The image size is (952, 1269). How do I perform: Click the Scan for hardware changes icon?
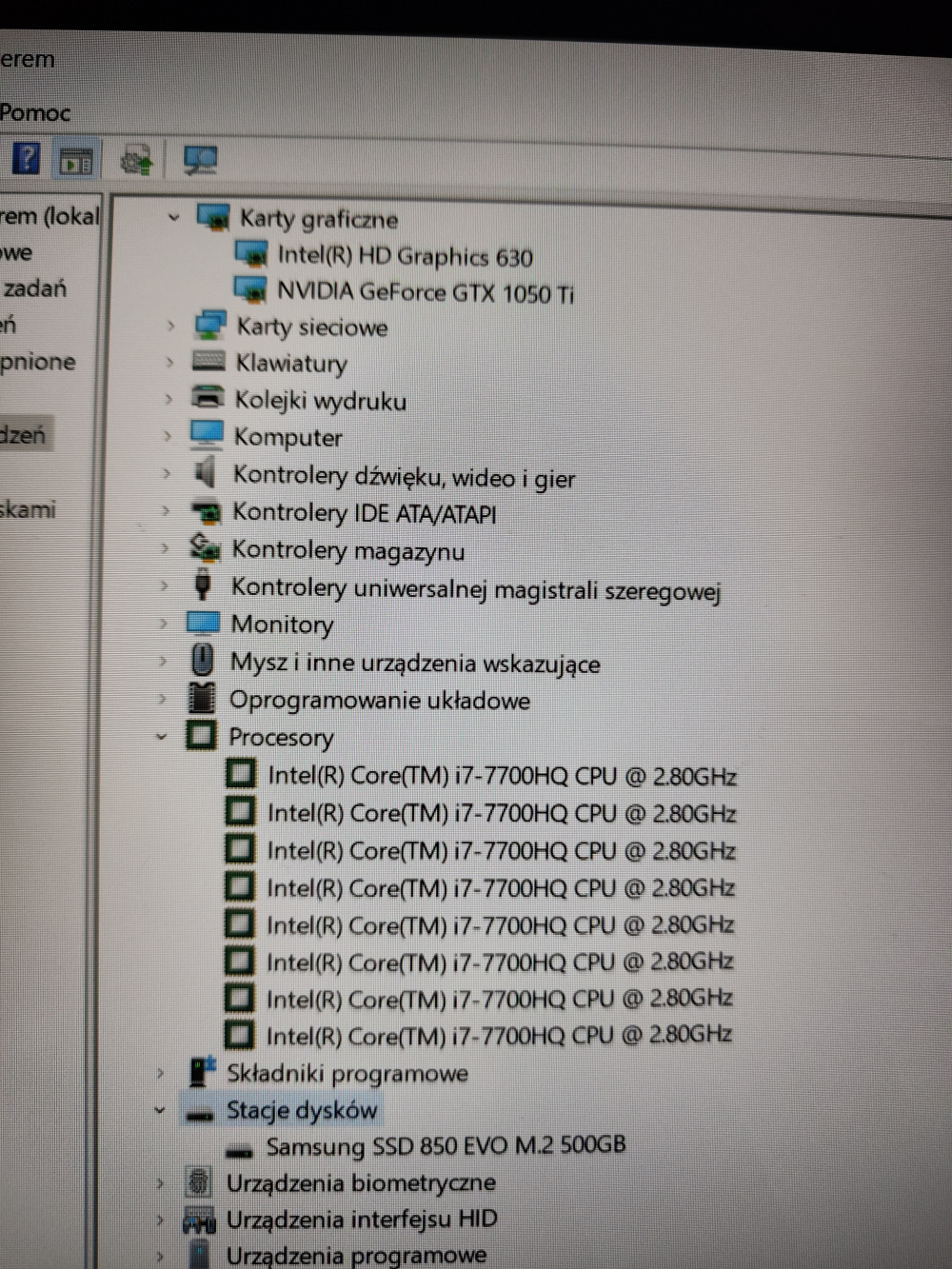[x=200, y=160]
